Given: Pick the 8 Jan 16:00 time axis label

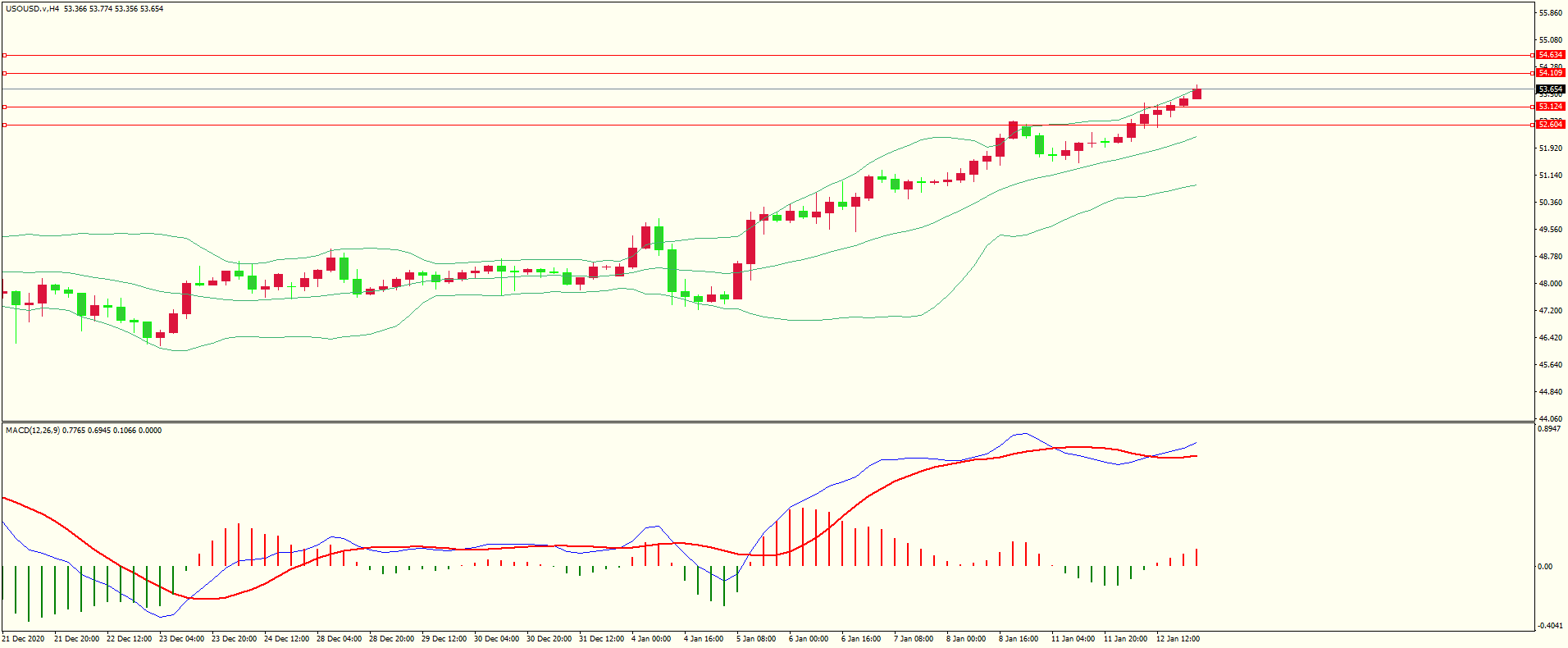Looking at the screenshot, I should tap(1018, 639).
